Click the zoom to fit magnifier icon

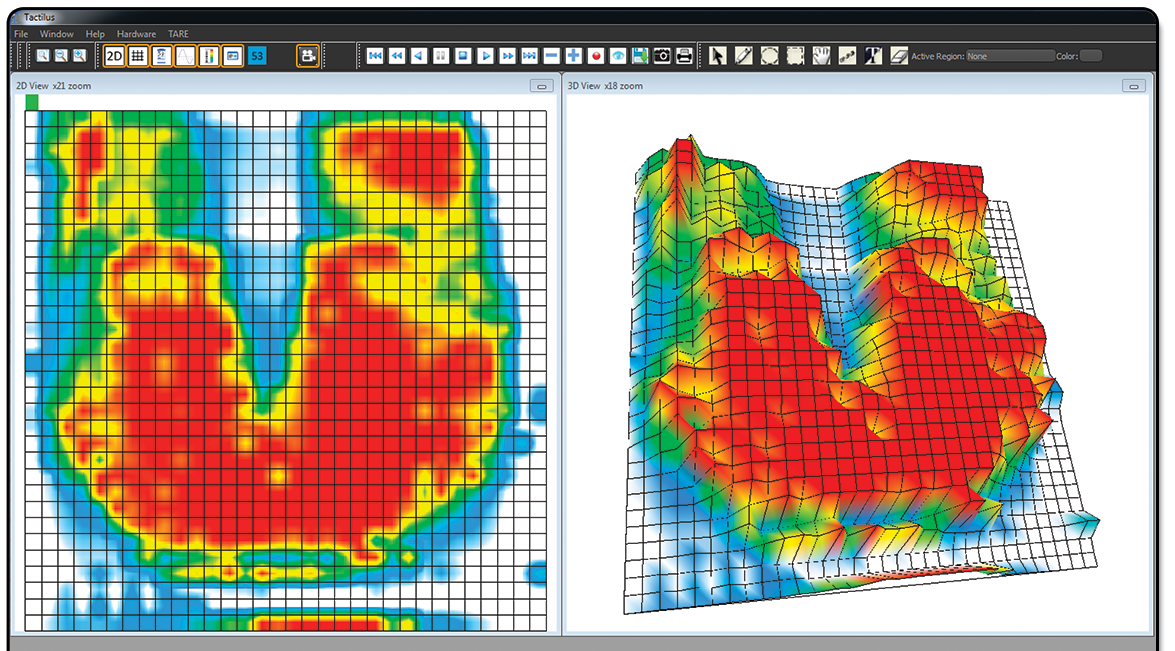(43, 55)
